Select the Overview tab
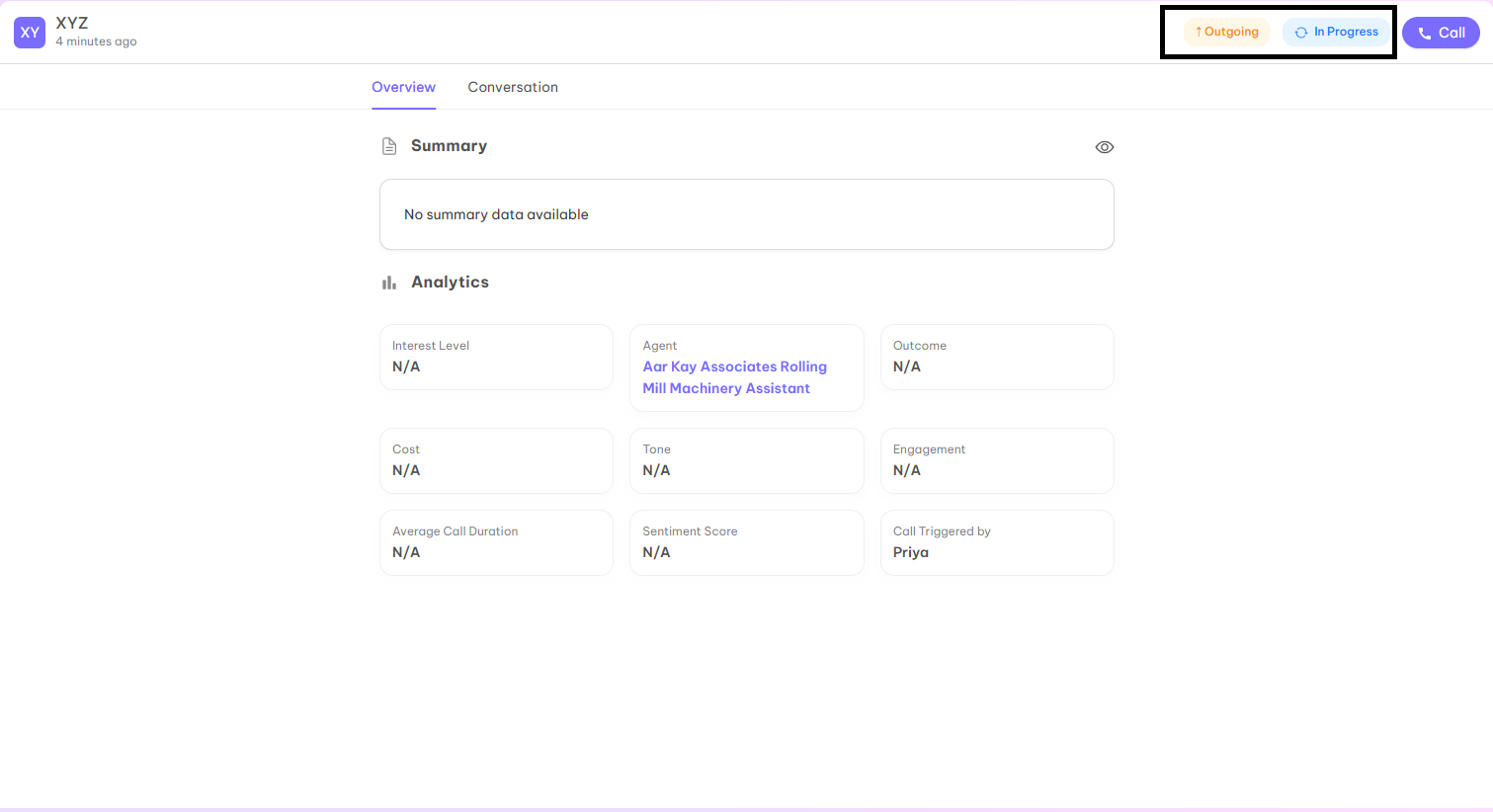The width and height of the screenshot is (1493, 812). point(403,87)
